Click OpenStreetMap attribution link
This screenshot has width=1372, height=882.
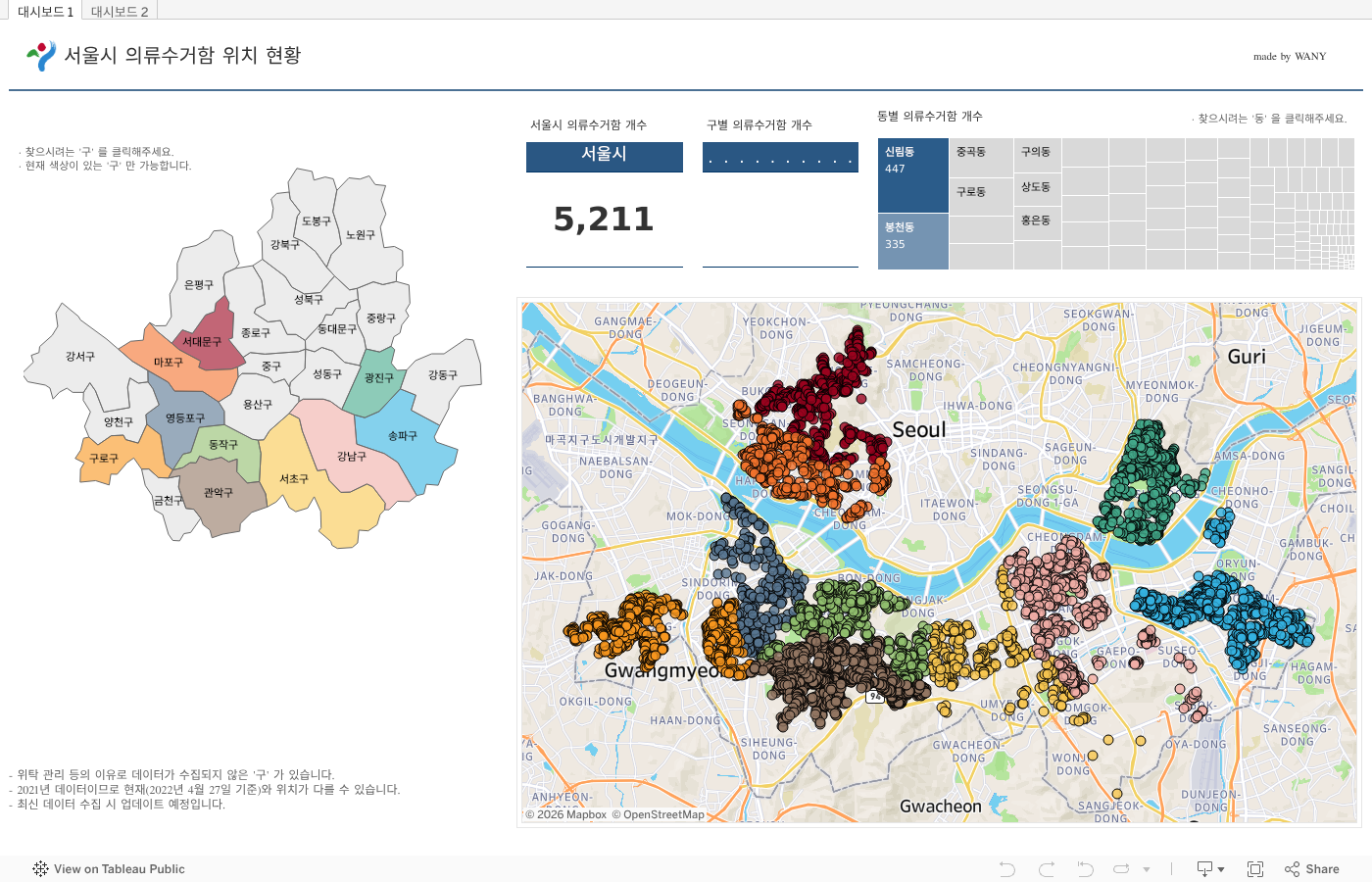pos(663,815)
